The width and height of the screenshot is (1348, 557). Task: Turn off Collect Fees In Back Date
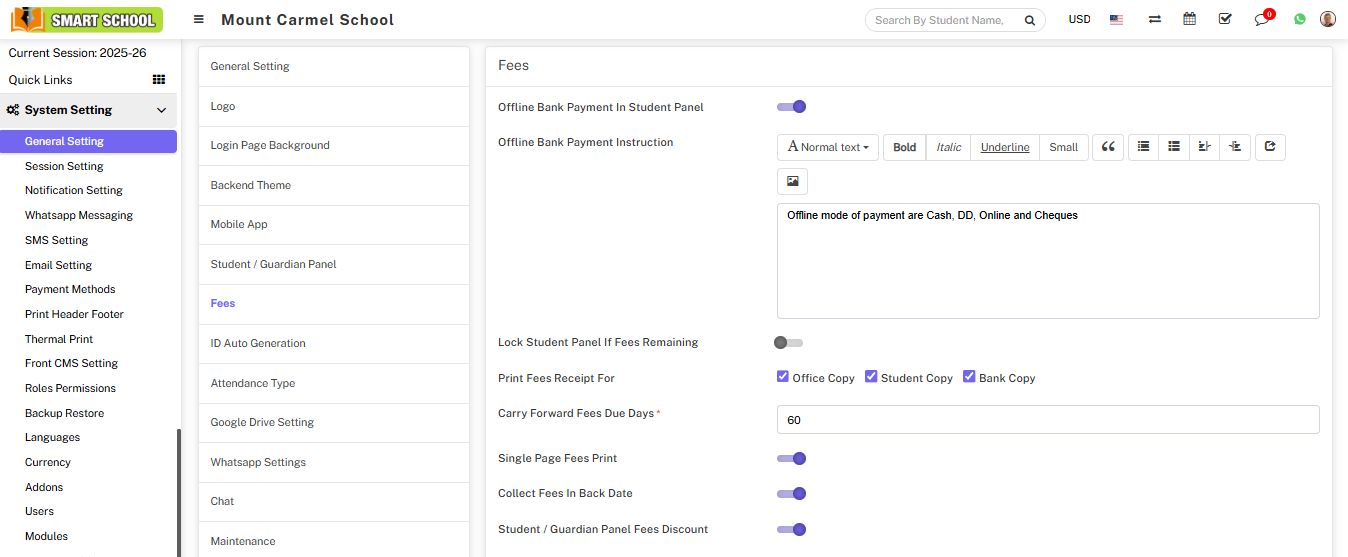click(791, 493)
